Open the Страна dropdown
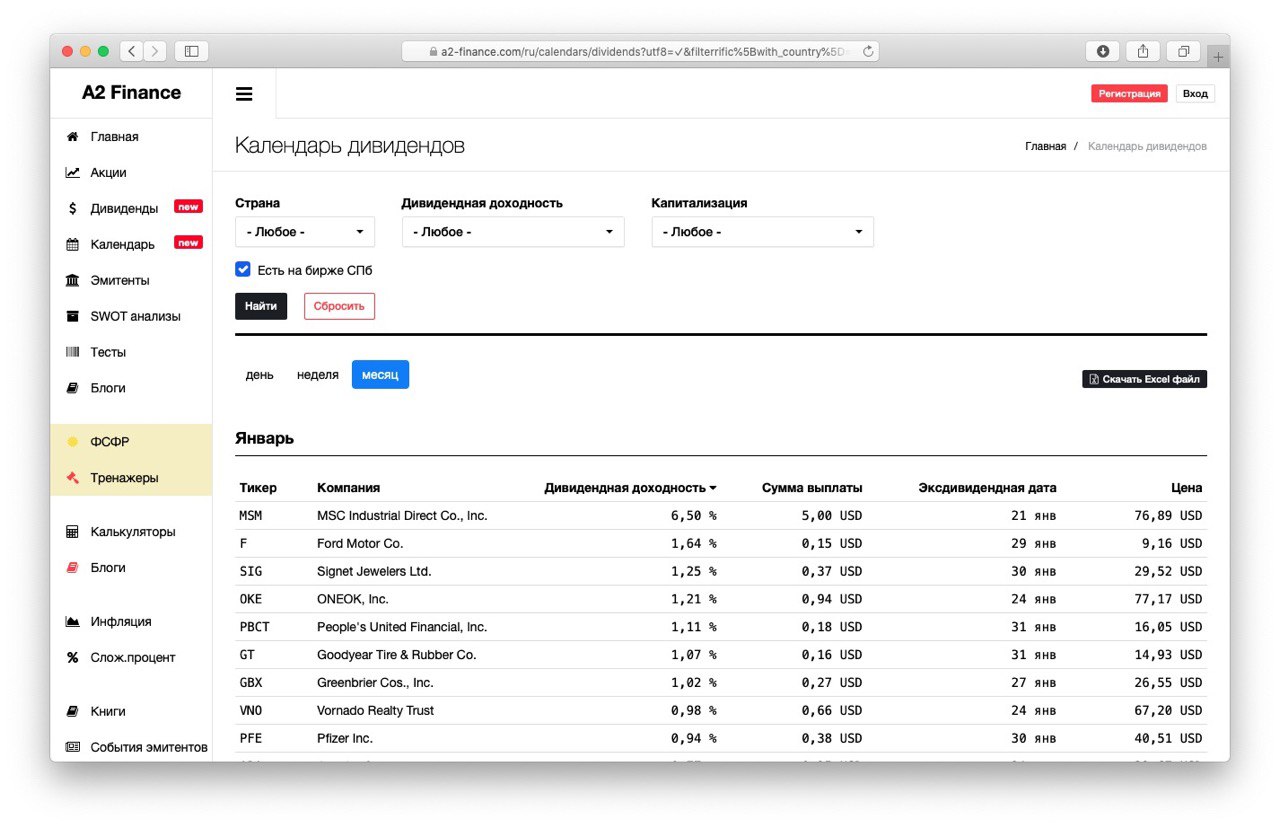 [x=305, y=232]
